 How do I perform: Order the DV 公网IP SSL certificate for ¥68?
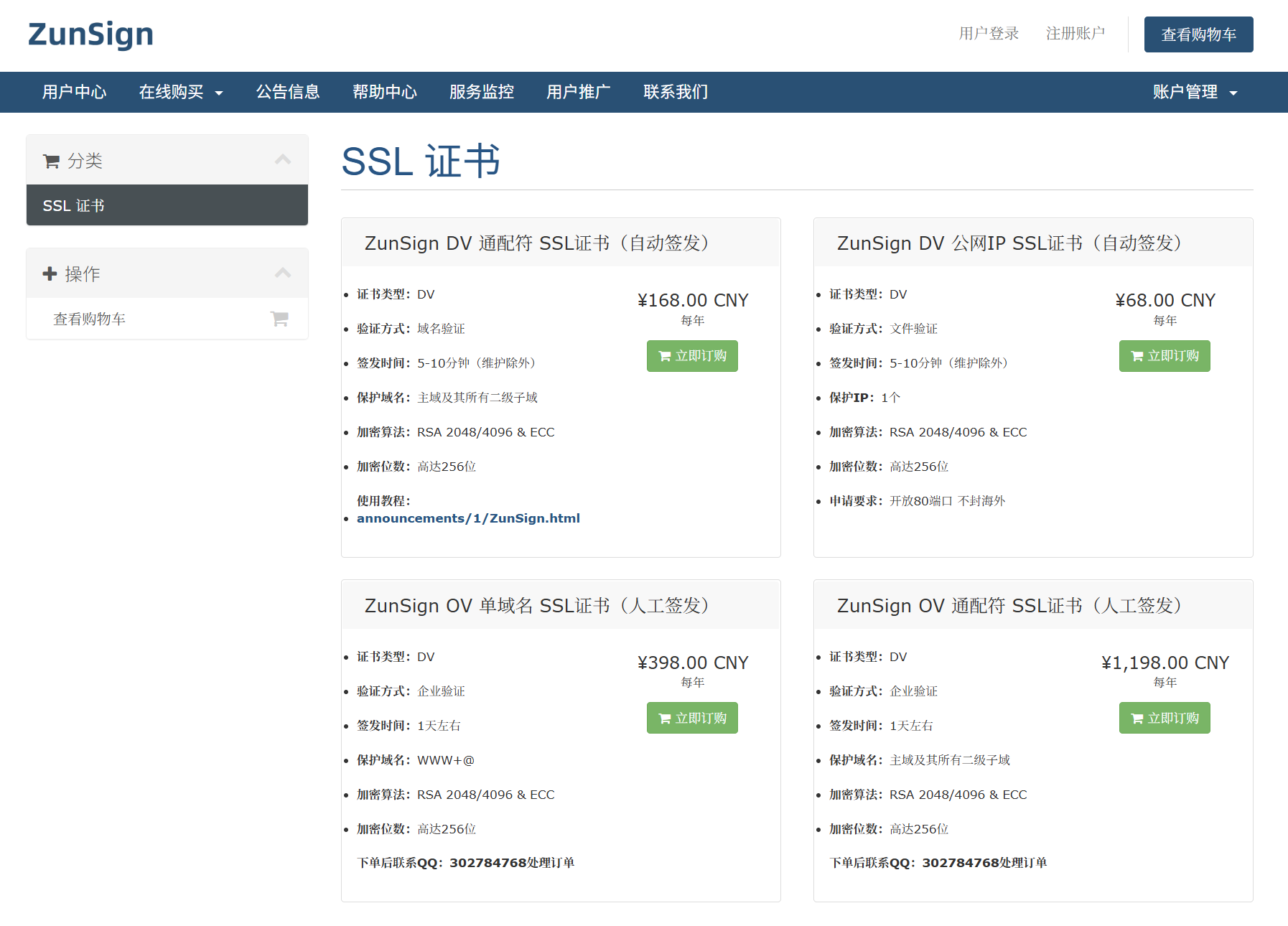coord(1165,356)
